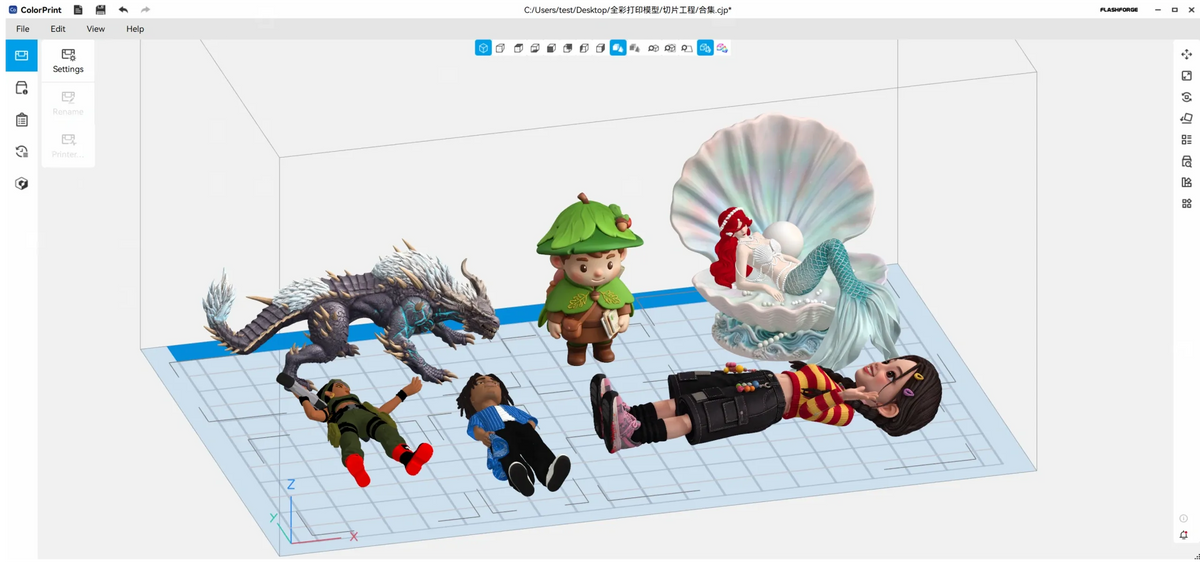1200x563 pixels.
Task: Open the second left sidebar icon with badge
Action: pos(21,88)
